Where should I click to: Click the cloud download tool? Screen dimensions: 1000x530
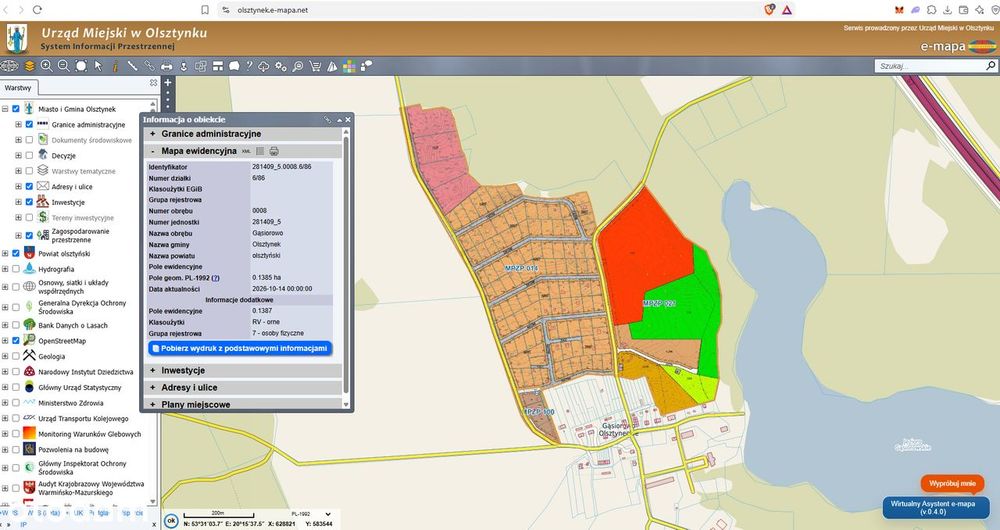click(263, 66)
